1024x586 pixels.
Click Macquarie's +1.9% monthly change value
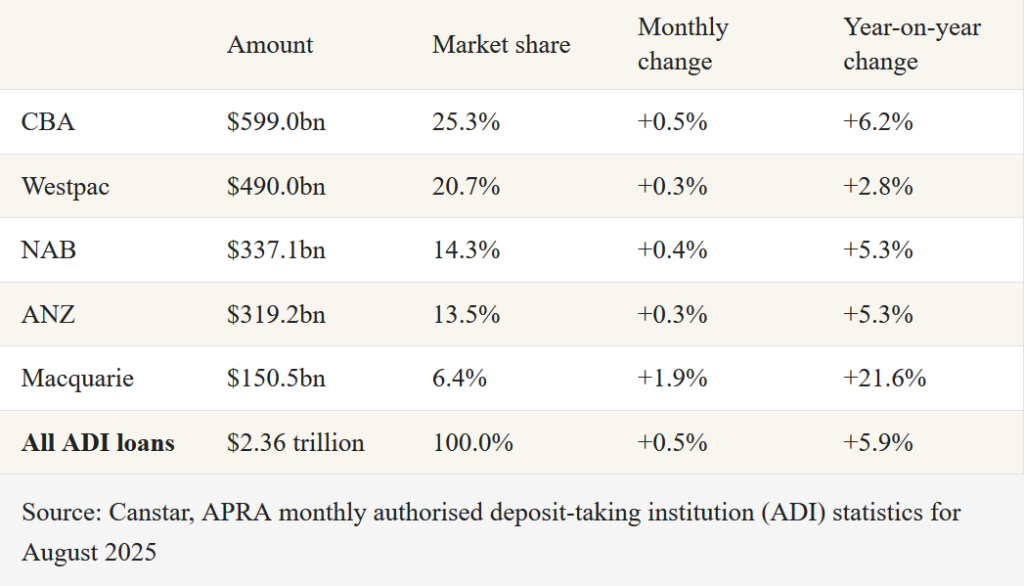[x=673, y=378]
